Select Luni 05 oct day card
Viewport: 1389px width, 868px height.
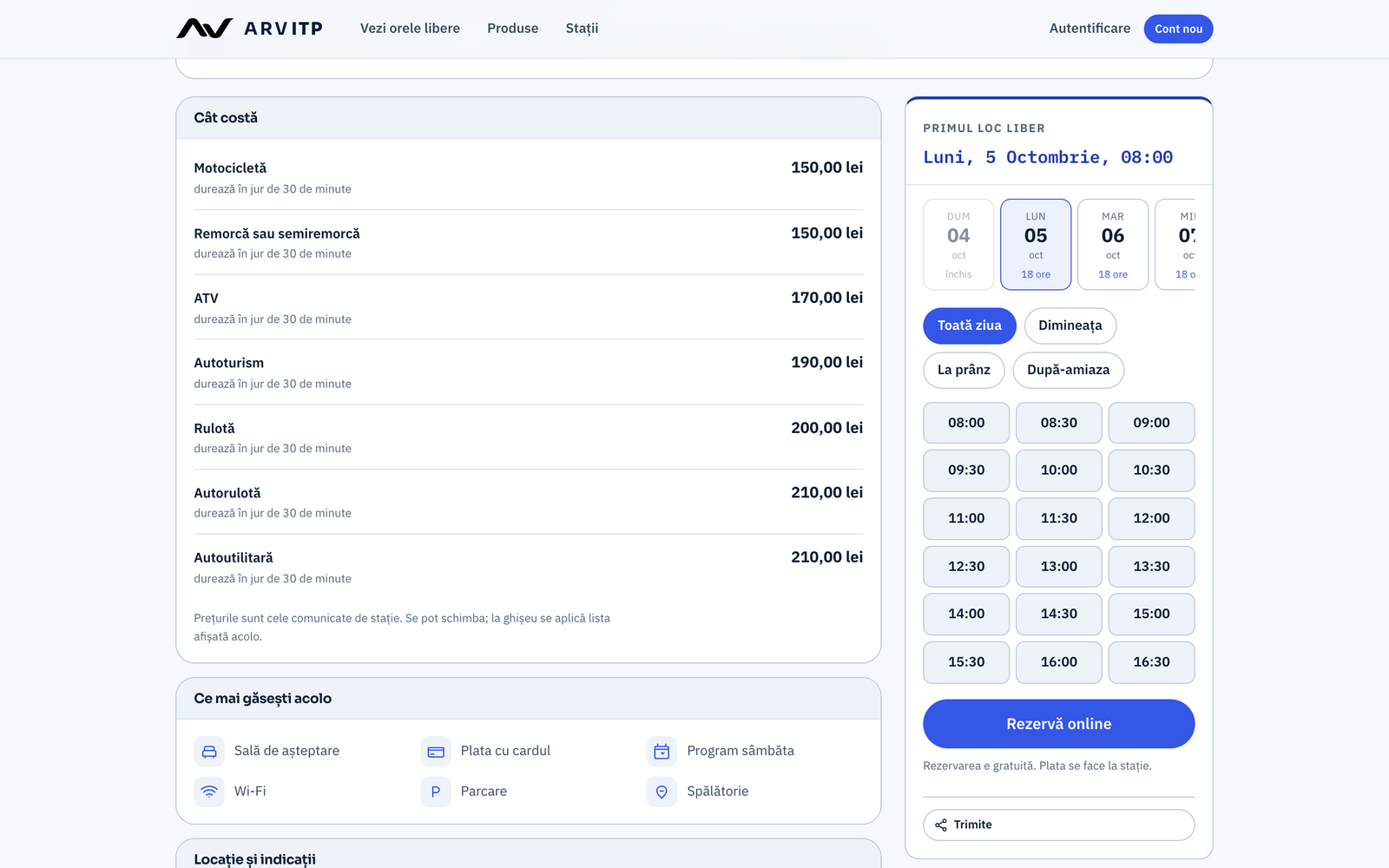pos(1036,244)
